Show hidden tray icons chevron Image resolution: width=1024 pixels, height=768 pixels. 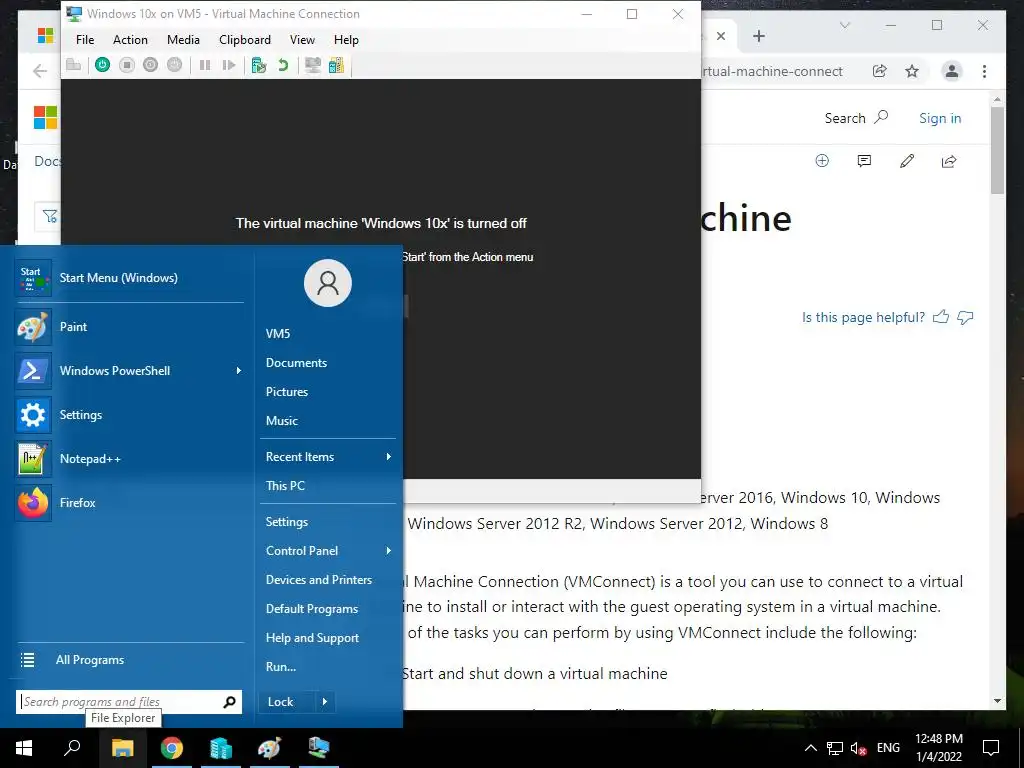pyautogui.click(x=810, y=748)
